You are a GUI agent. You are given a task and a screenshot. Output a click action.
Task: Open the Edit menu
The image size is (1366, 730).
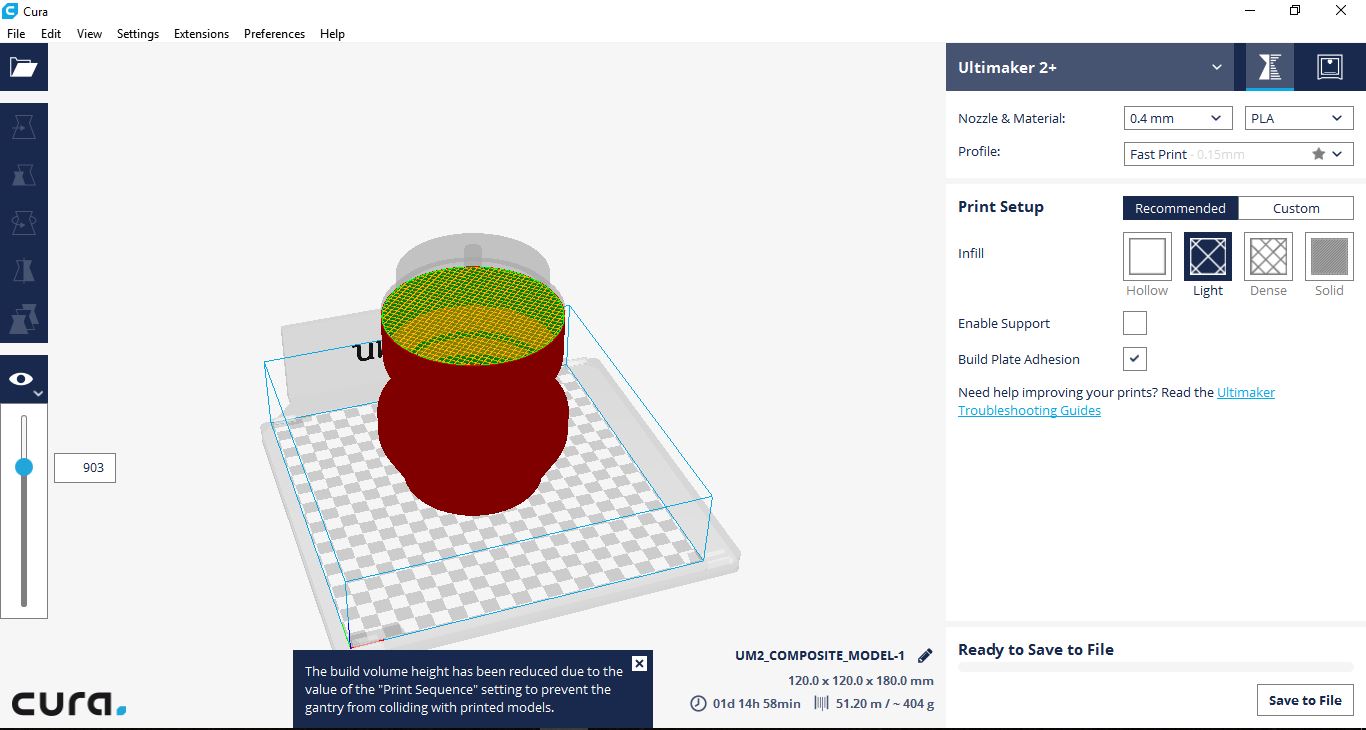point(51,33)
